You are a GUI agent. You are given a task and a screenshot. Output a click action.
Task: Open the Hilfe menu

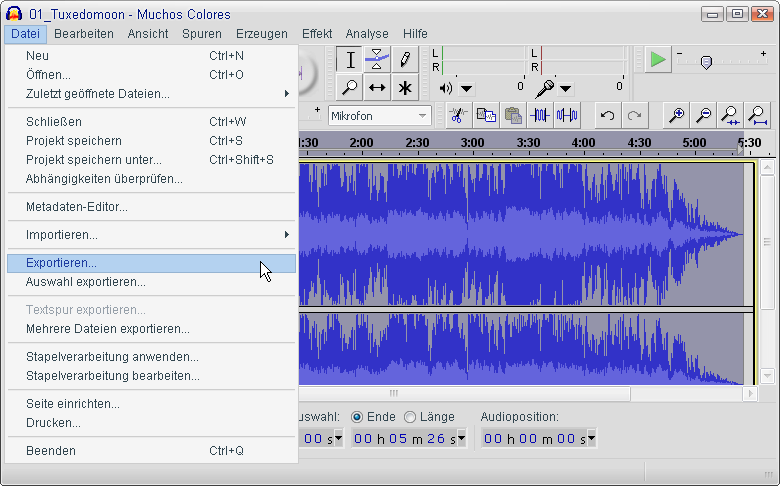[x=415, y=34]
